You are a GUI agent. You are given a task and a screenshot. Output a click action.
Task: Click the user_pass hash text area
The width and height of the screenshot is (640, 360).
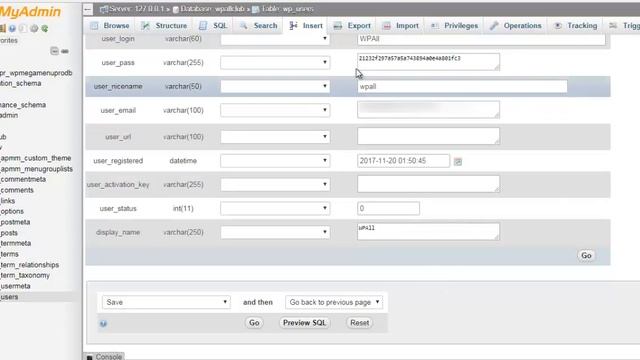428,62
